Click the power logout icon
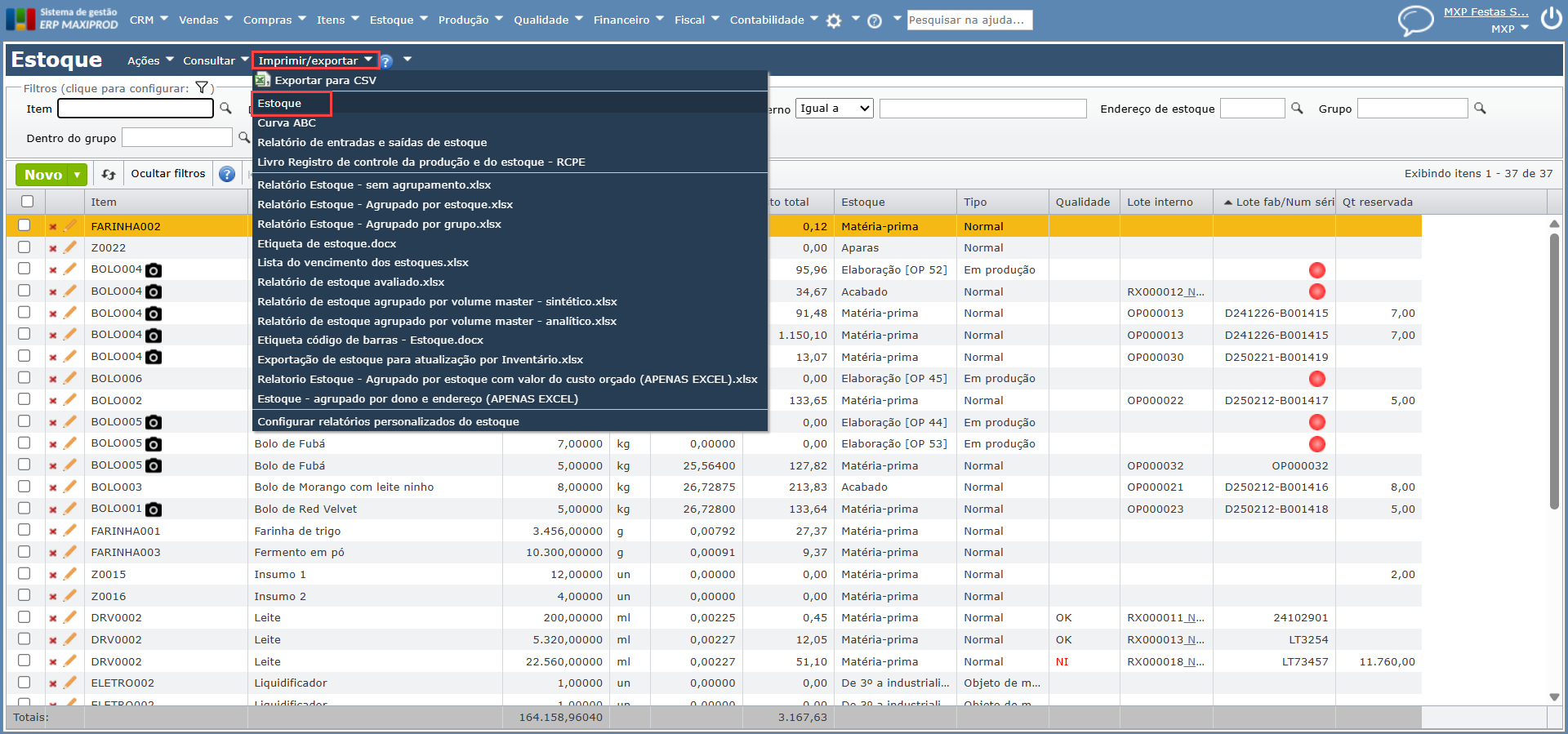The image size is (1568, 734). click(x=1551, y=19)
